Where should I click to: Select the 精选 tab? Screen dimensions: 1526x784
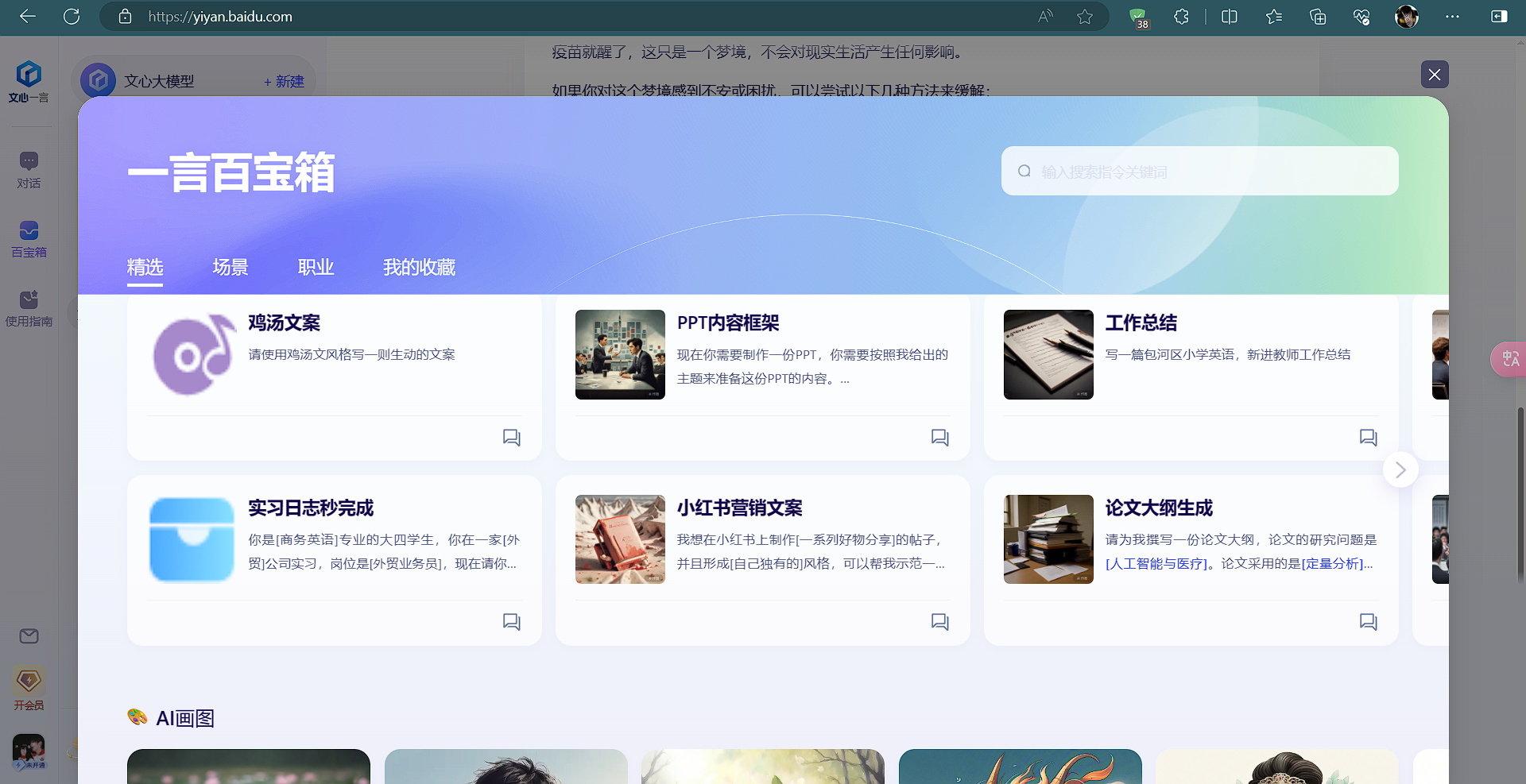click(145, 268)
